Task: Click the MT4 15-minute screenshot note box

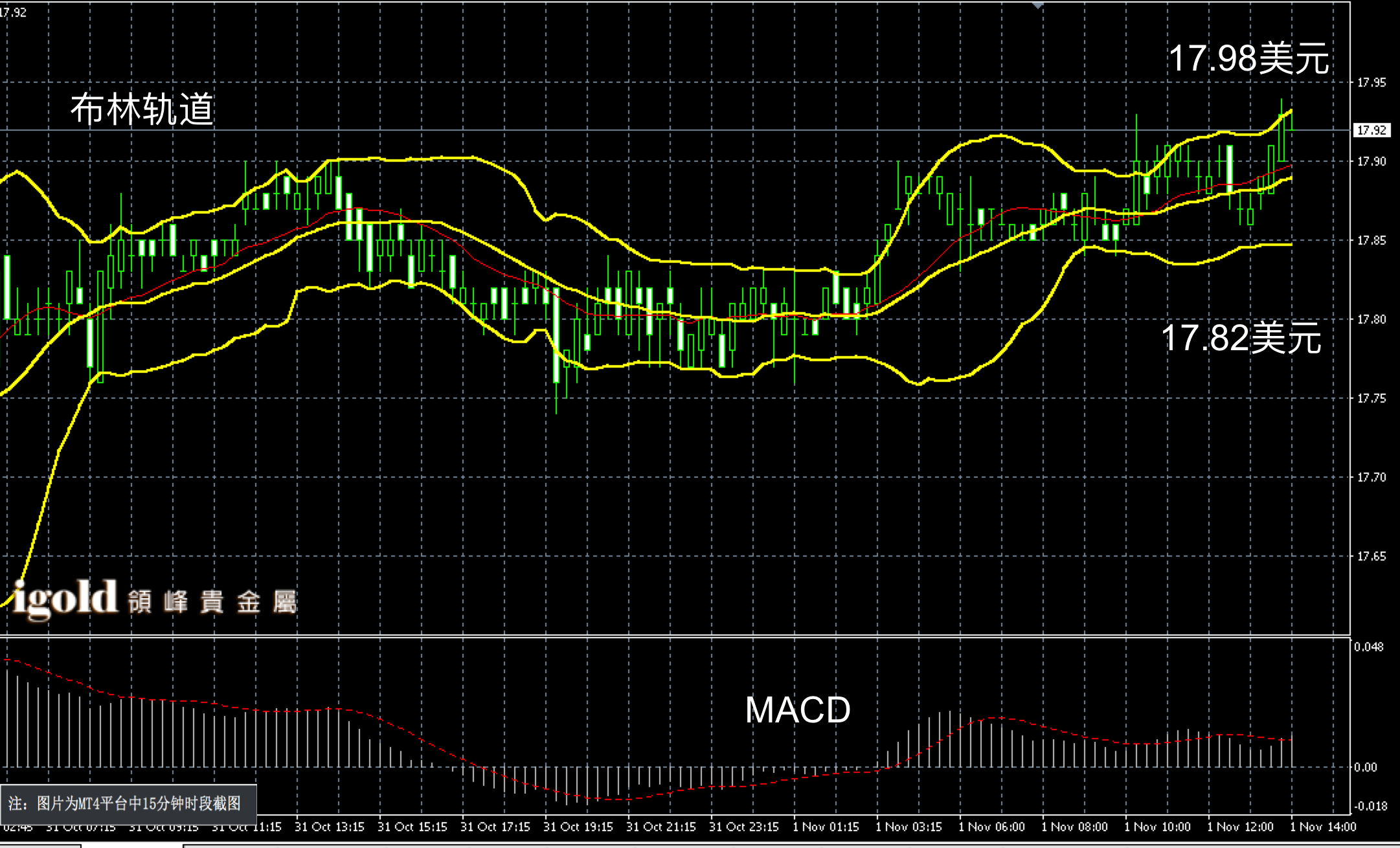Action: (x=128, y=803)
